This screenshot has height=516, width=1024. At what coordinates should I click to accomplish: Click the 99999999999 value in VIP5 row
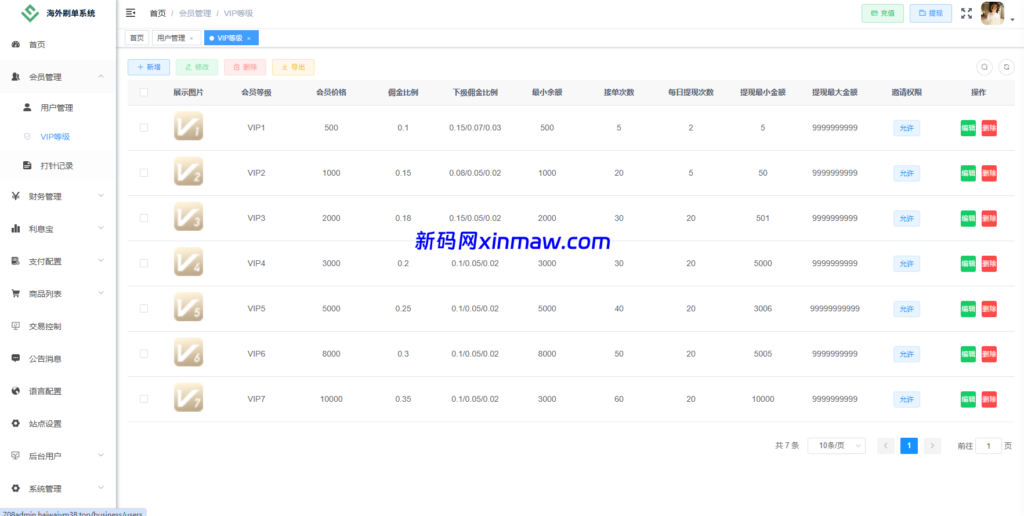(x=835, y=308)
